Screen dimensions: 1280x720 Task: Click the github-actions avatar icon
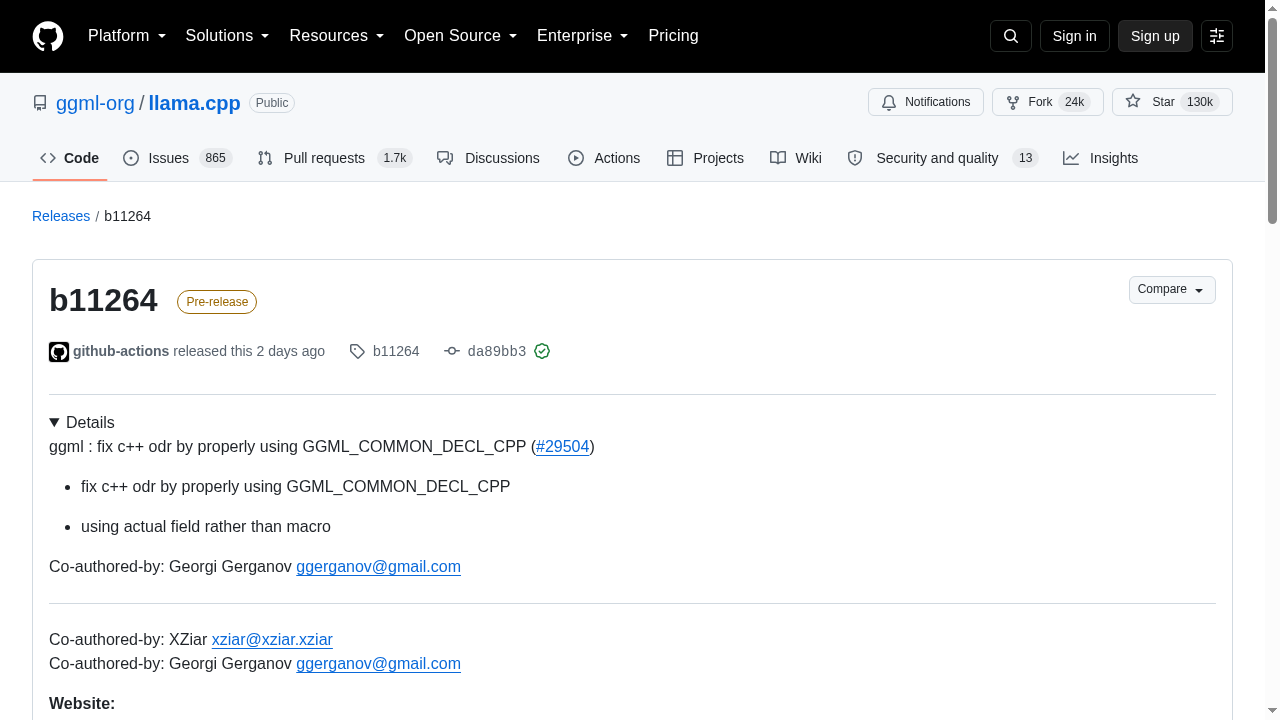coord(59,351)
